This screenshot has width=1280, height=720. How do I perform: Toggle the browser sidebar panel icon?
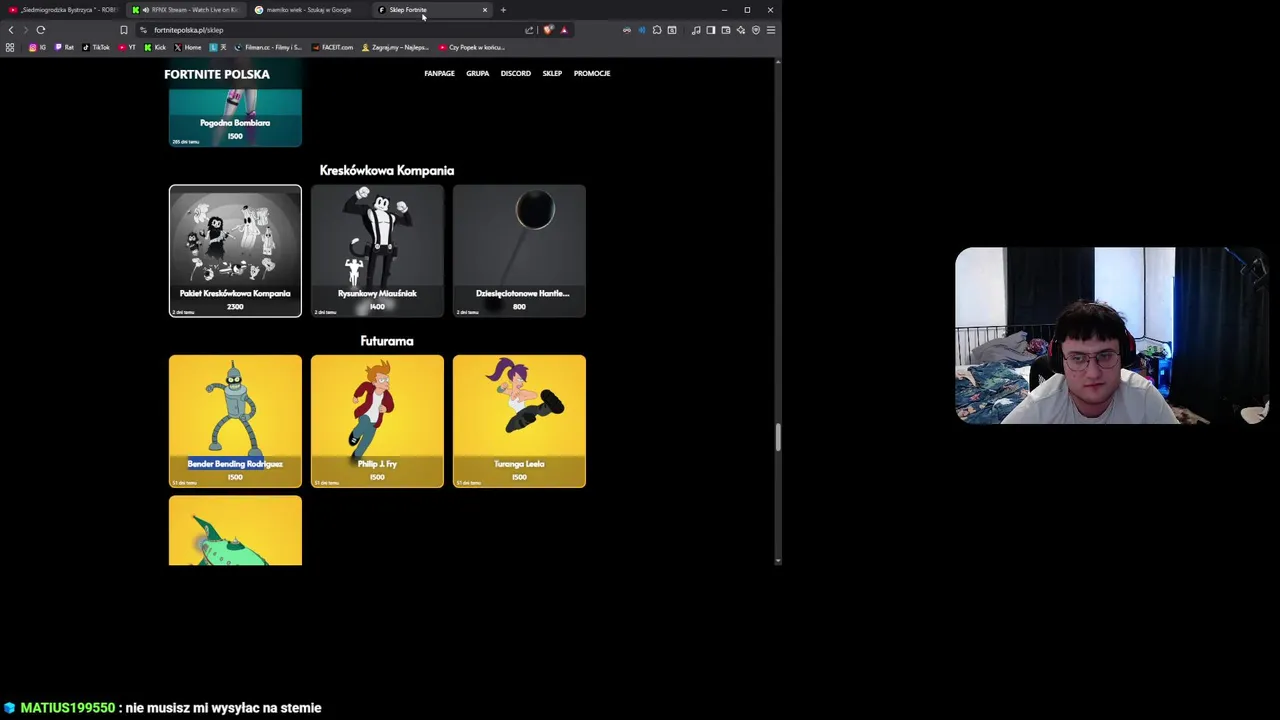711,30
